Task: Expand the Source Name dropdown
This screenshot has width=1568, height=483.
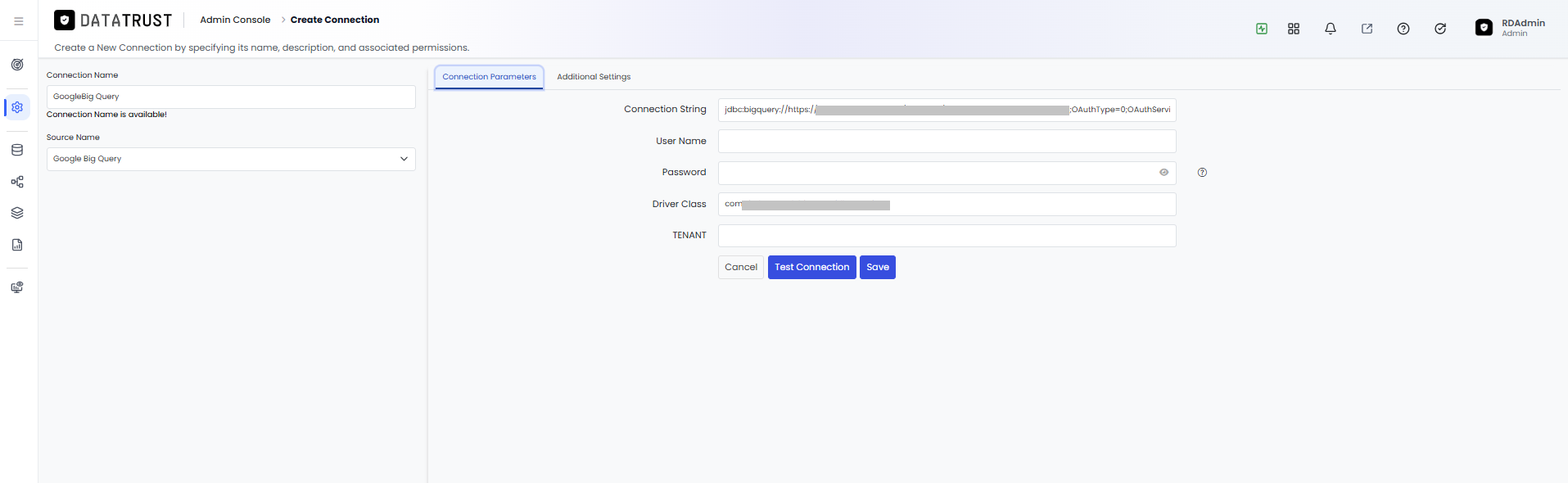Action: [x=231, y=159]
